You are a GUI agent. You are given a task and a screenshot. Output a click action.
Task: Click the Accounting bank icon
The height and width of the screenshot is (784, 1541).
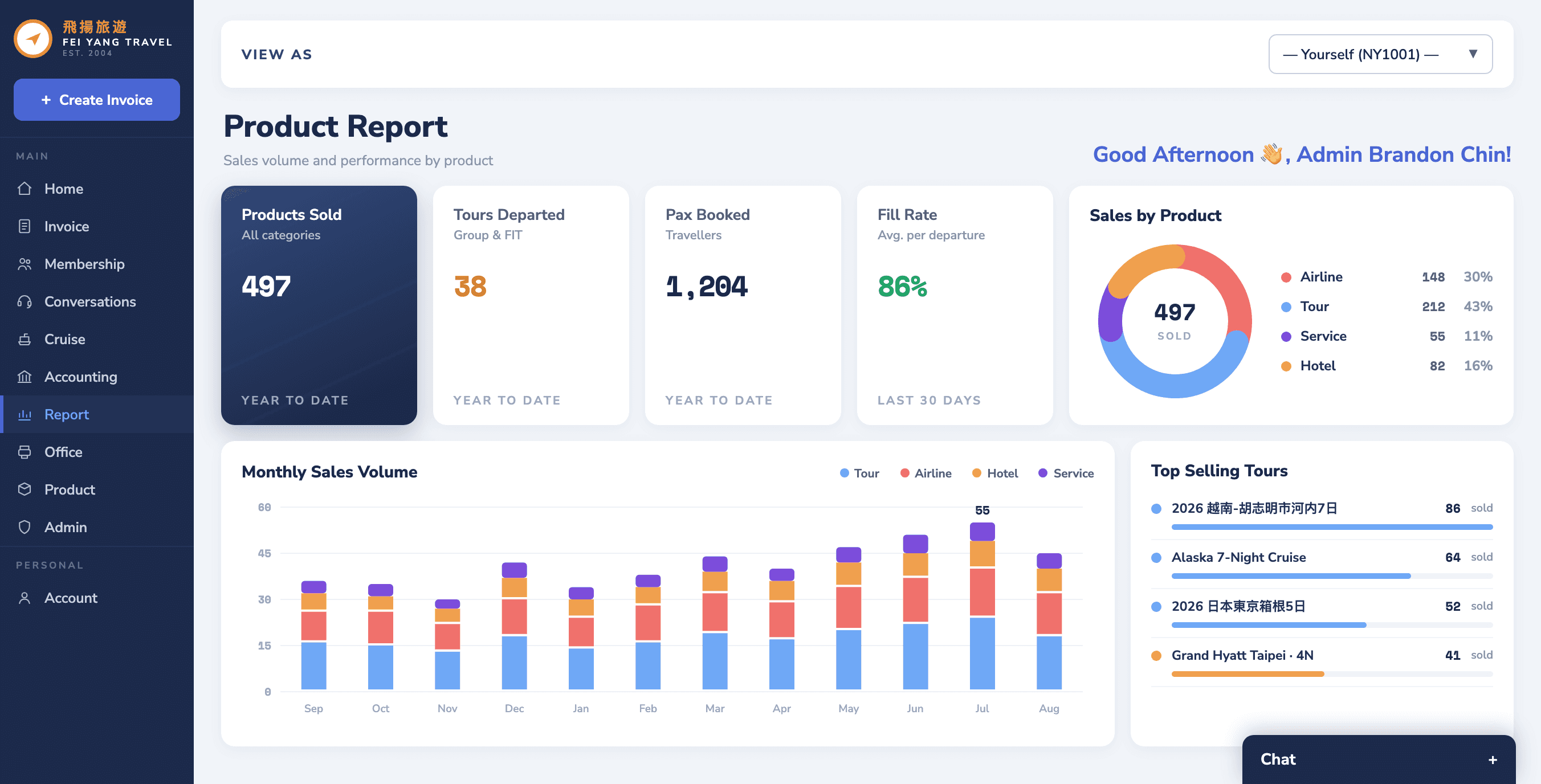click(25, 377)
